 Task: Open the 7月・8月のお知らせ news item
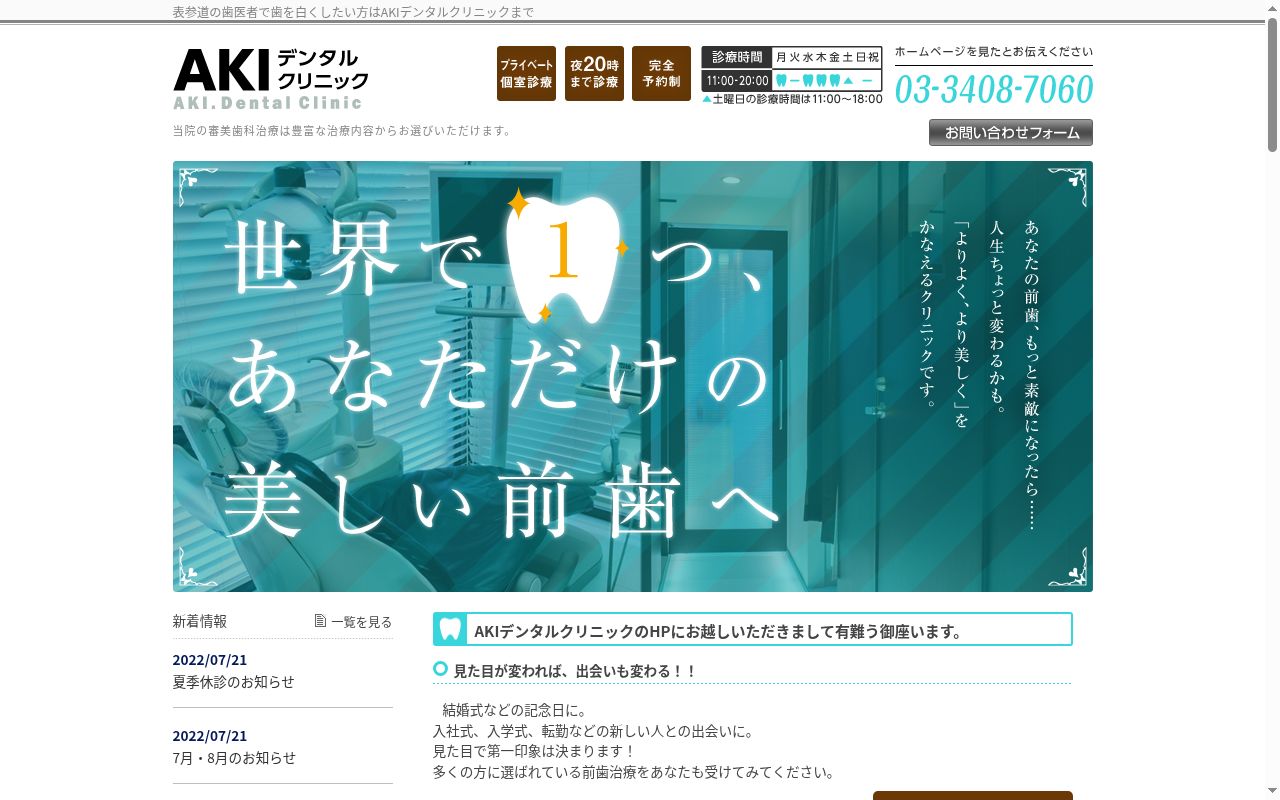tap(235, 758)
